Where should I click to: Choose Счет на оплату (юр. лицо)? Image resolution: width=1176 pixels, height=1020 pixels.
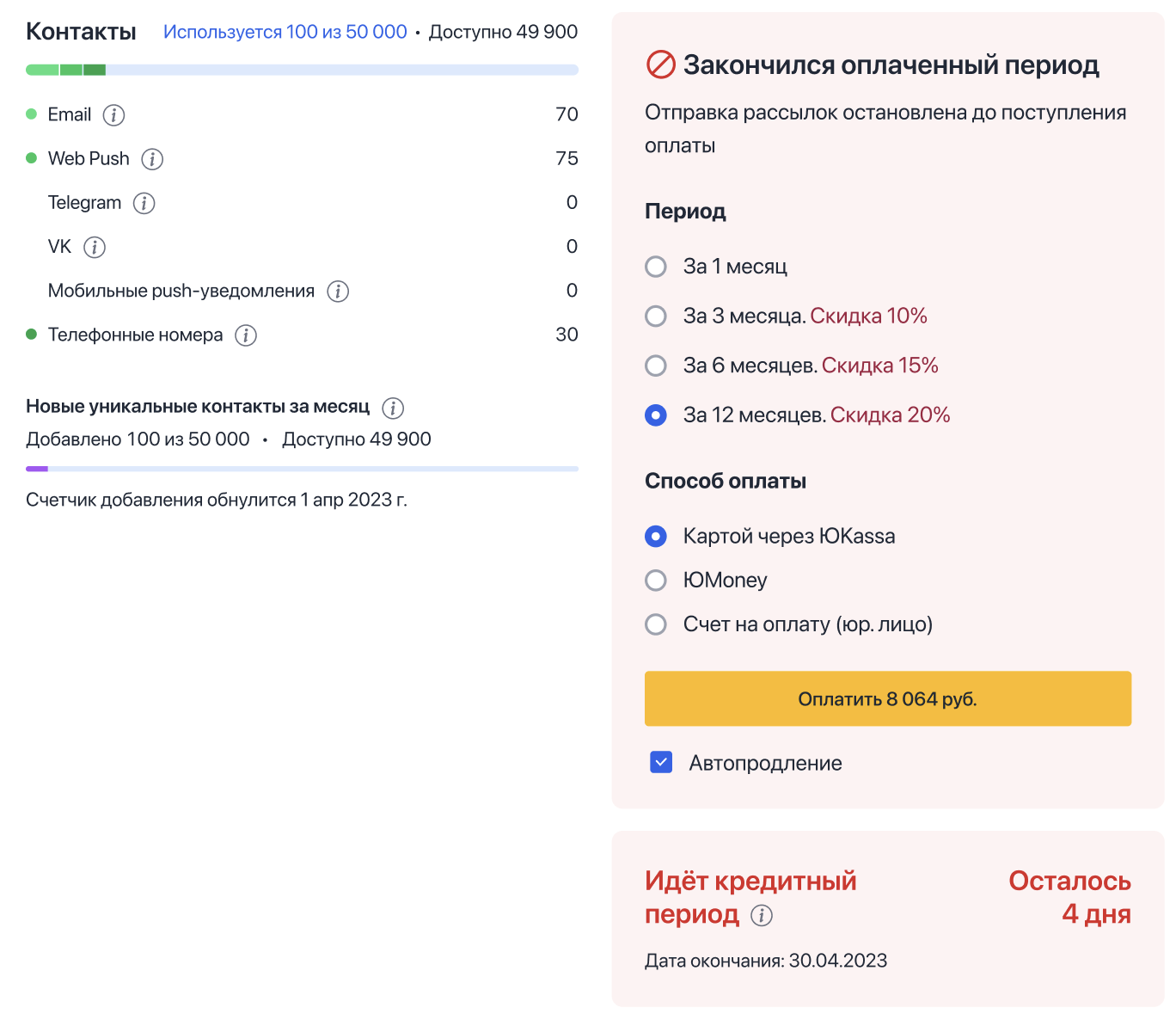pos(656,624)
